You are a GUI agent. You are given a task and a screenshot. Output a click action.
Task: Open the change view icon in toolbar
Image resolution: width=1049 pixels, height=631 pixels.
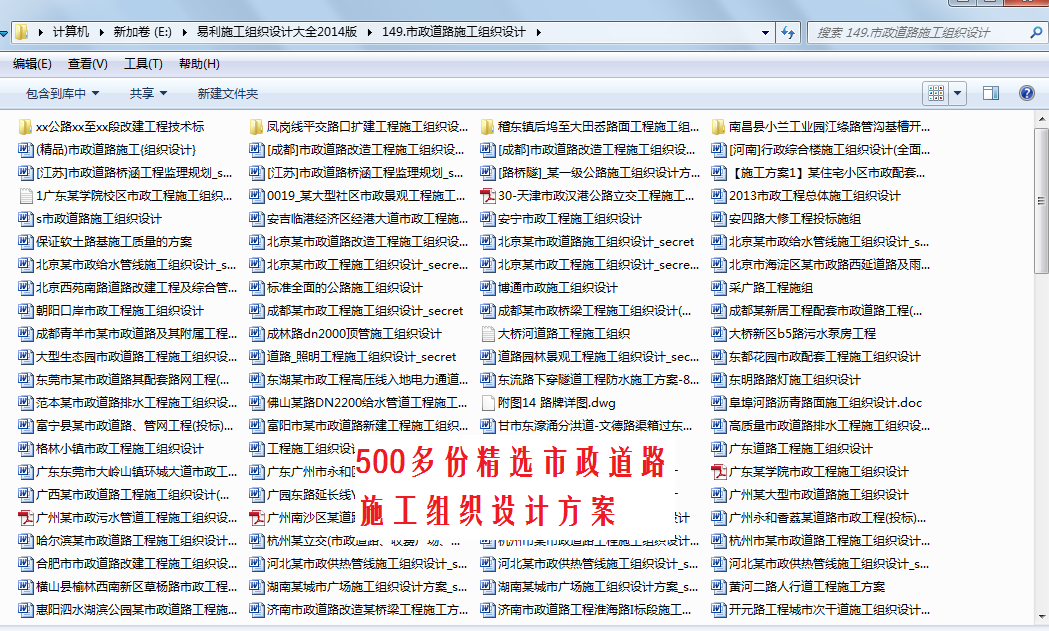tap(936, 93)
